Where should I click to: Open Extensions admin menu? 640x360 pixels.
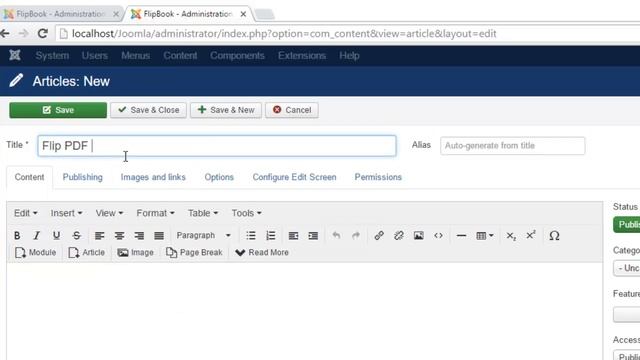click(302, 56)
